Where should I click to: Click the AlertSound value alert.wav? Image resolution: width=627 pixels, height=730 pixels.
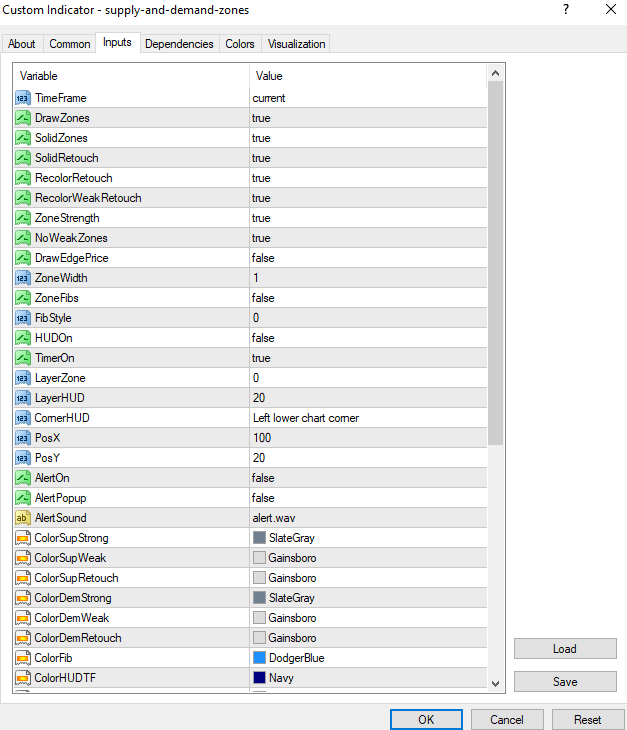tap(274, 519)
